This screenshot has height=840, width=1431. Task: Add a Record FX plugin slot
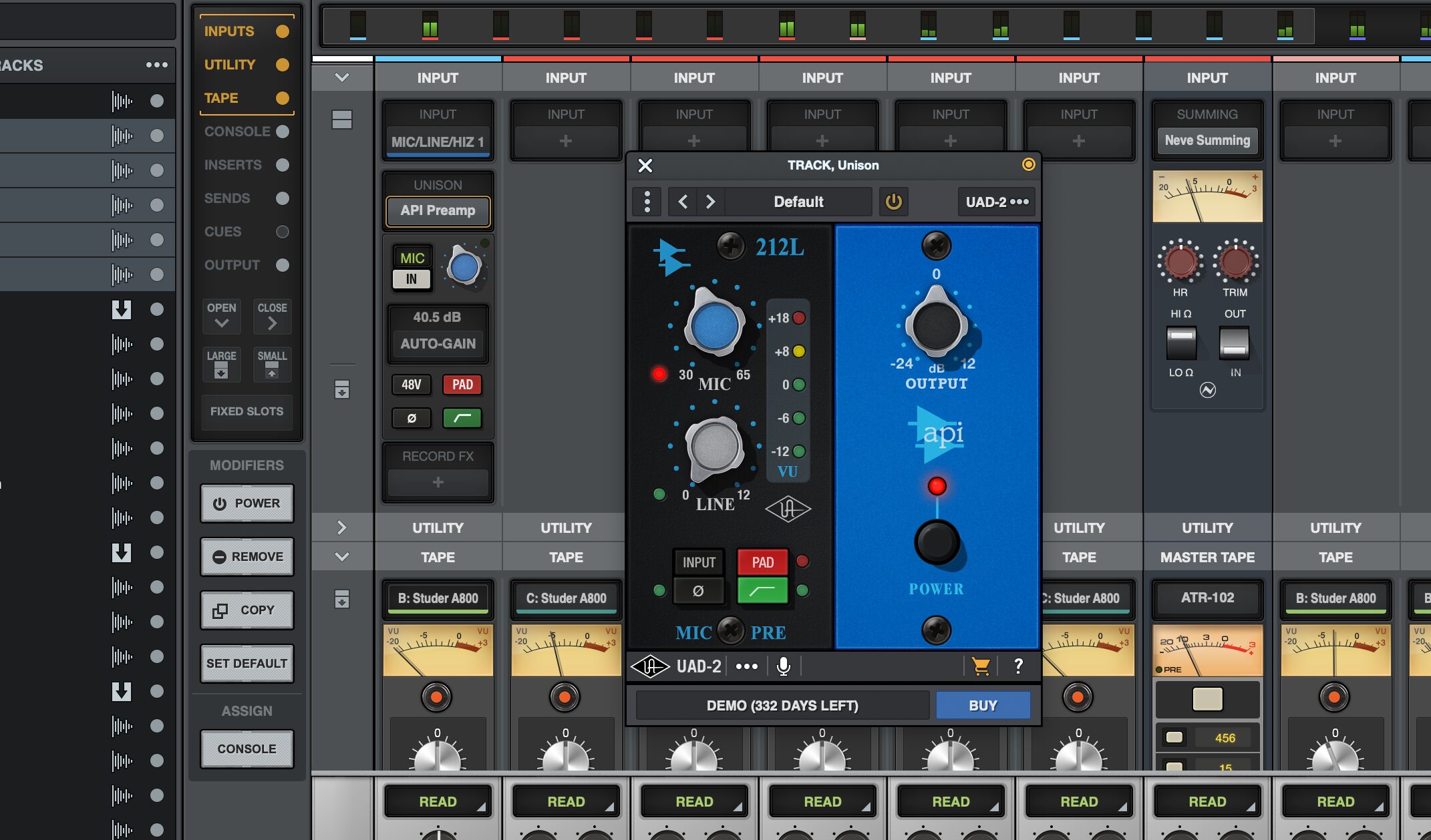click(x=438, y=482)
